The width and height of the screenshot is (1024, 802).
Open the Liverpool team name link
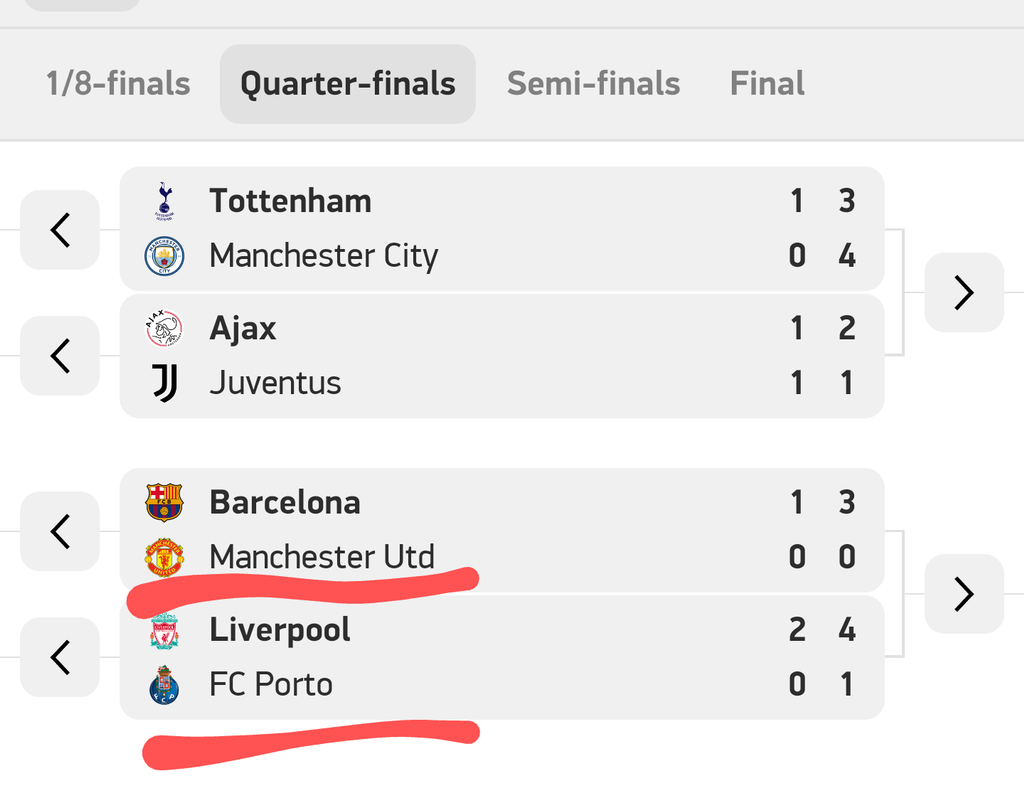[280, 630]
